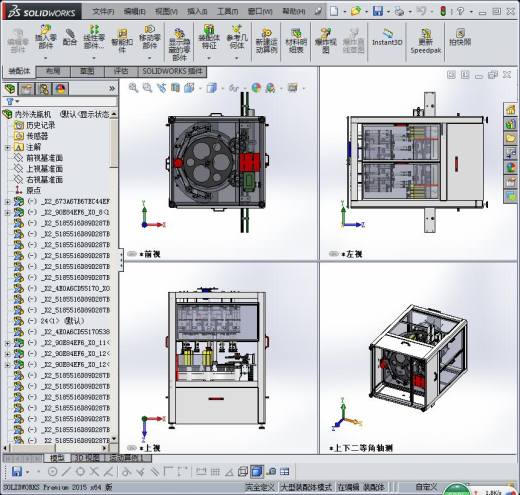The height and width of the screenshot is (495, 520).
Task: Click the 拍快照 snapshot icon
Action: (460, 37)
